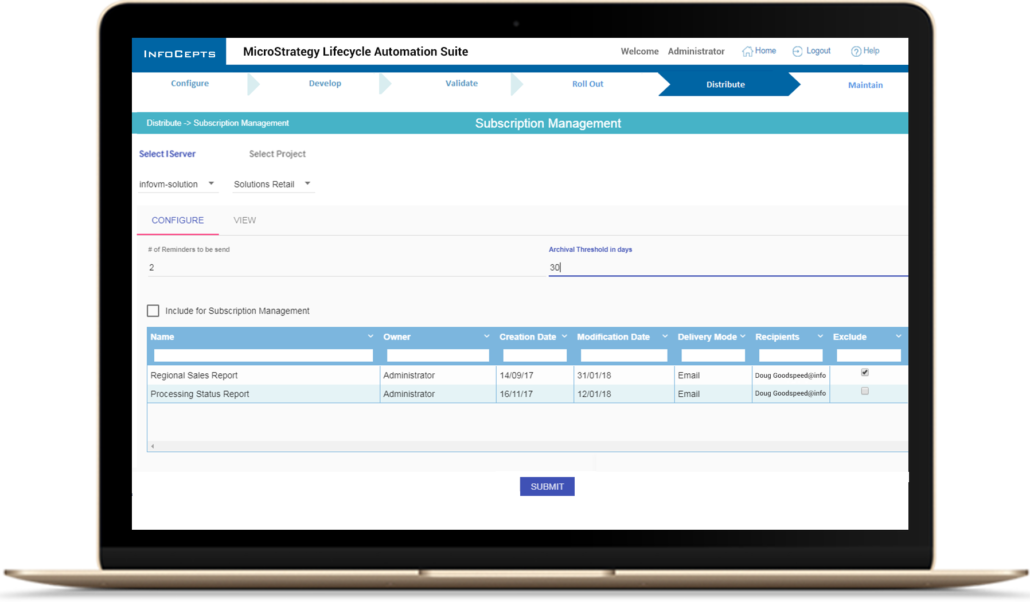Enable Include for Subscription Management checkbox
Viewport: 1030px width, 602px height.
tap(153, 311)
